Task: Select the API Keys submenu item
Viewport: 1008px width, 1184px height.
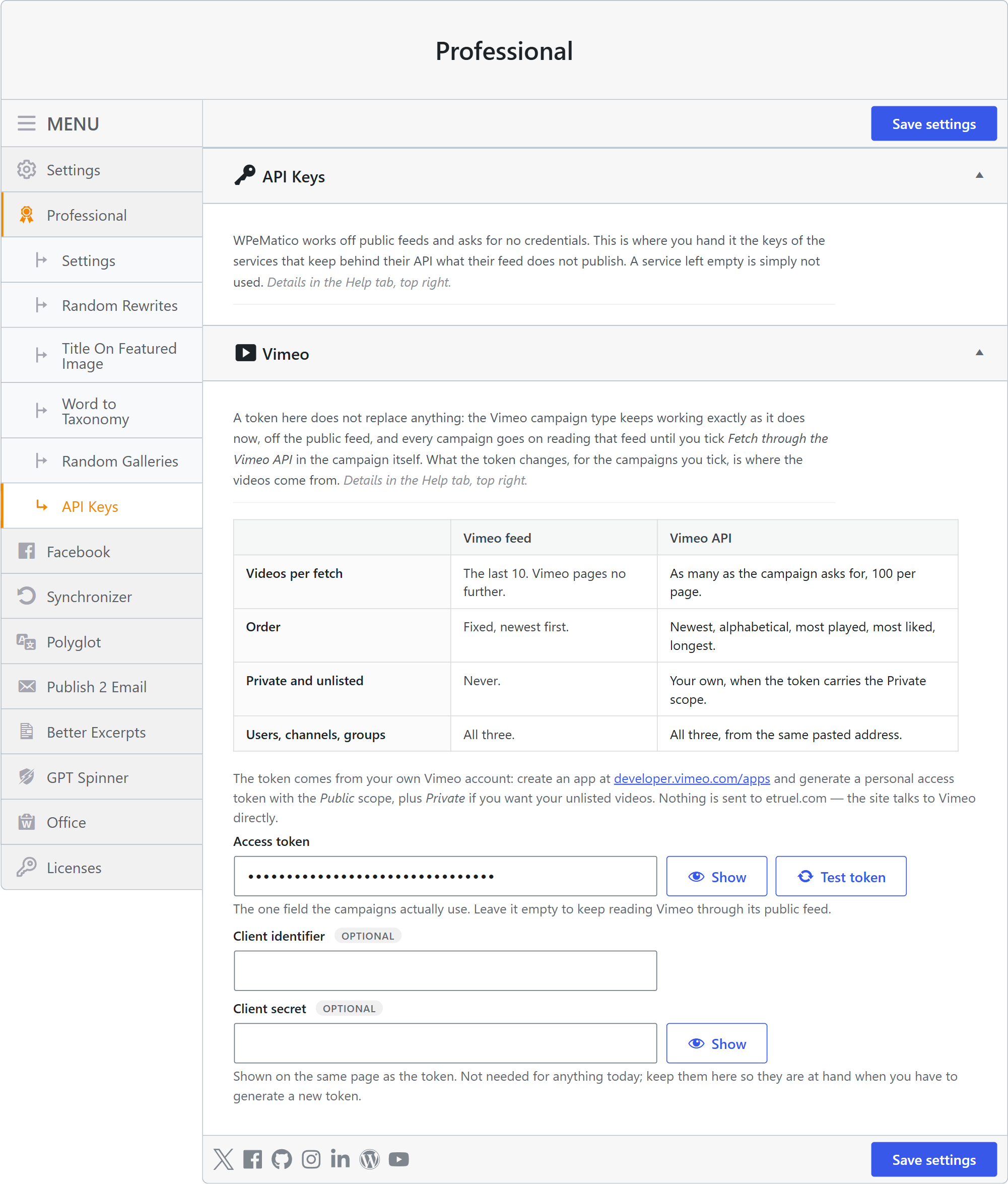Action: coord(102,506)
